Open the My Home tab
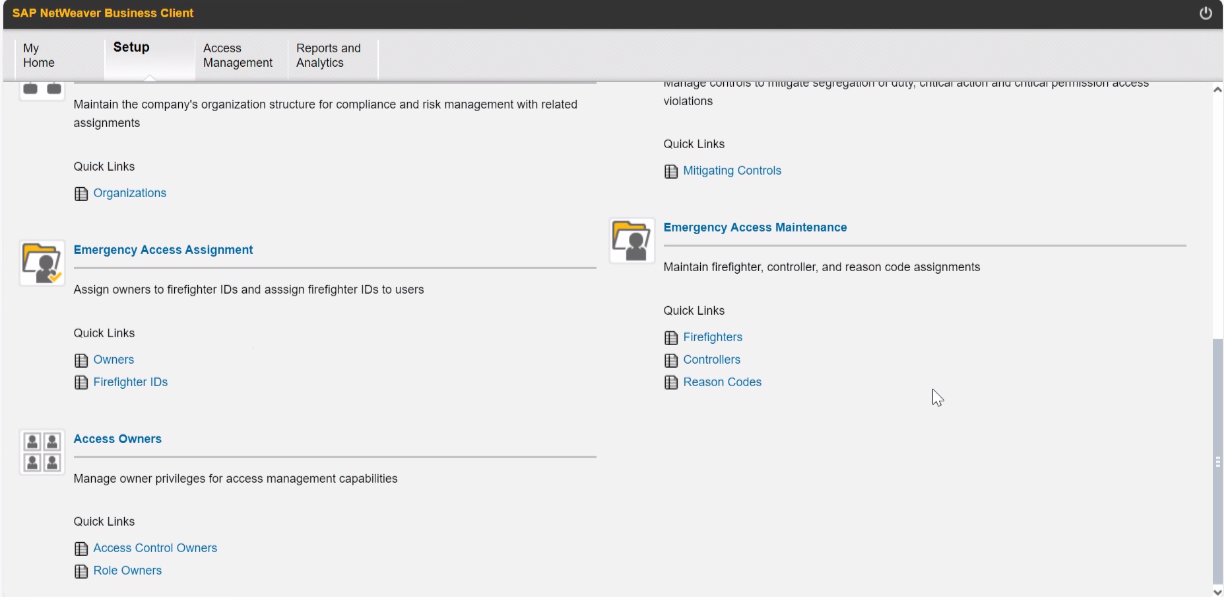Viewport: 1224px width, 597px height. (39, 56)
